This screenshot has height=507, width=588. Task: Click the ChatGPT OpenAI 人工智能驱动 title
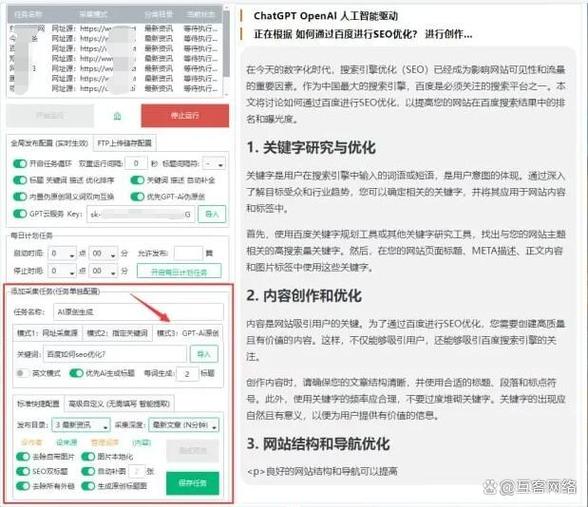coord(325,16)
